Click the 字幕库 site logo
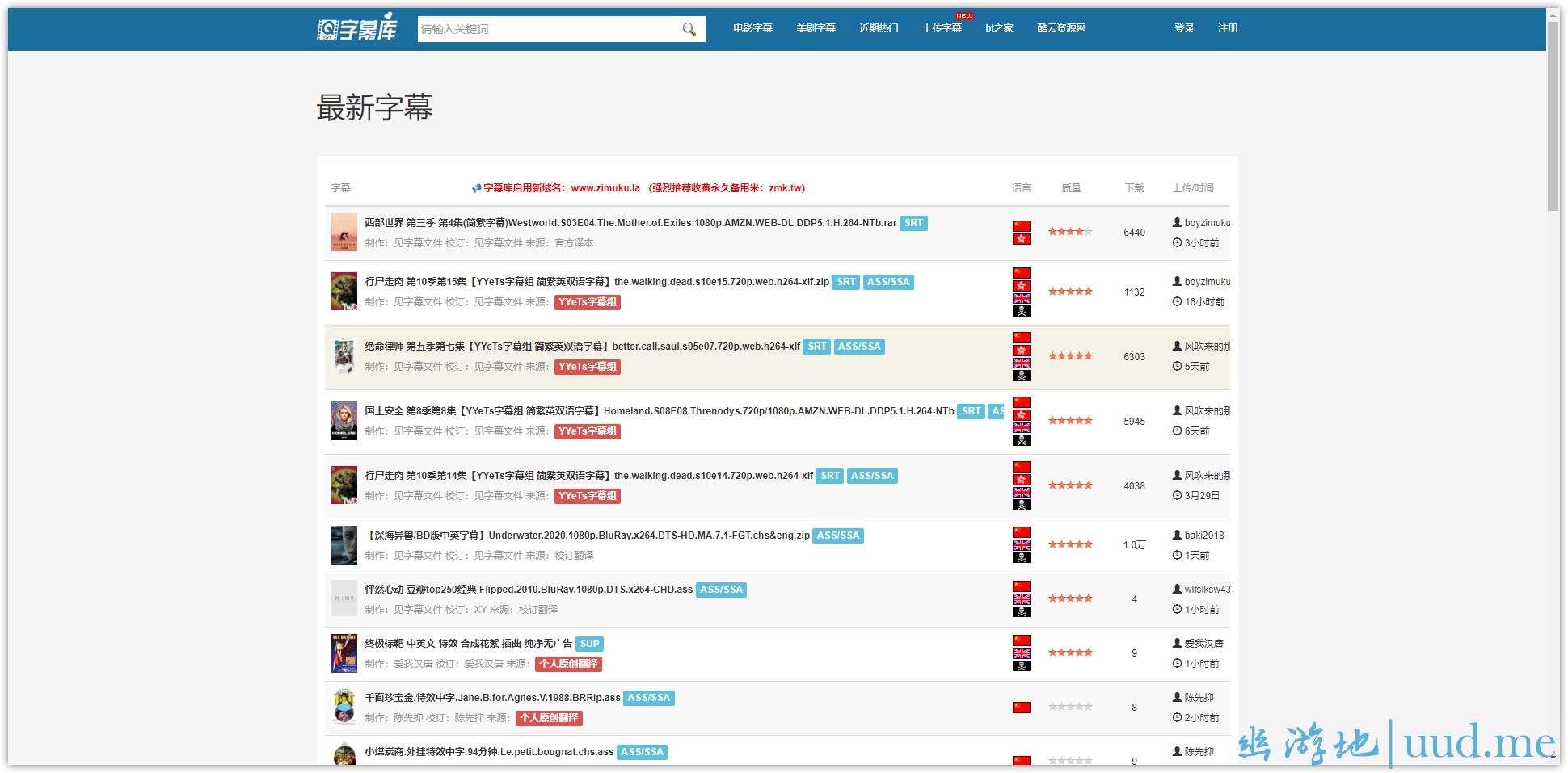 [x=356, y=28]
